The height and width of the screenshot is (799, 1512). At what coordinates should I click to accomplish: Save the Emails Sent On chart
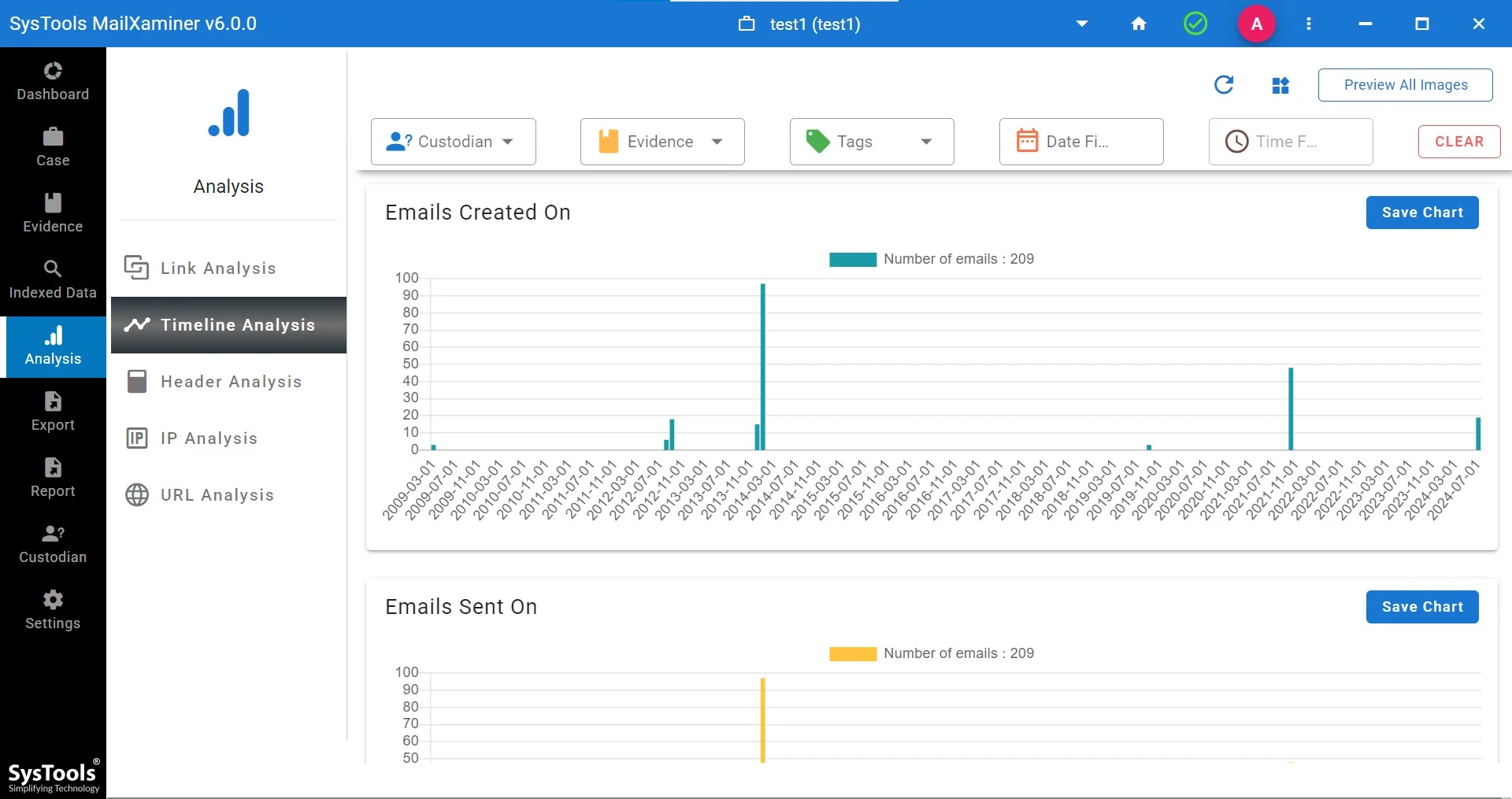pos(1422,607)
